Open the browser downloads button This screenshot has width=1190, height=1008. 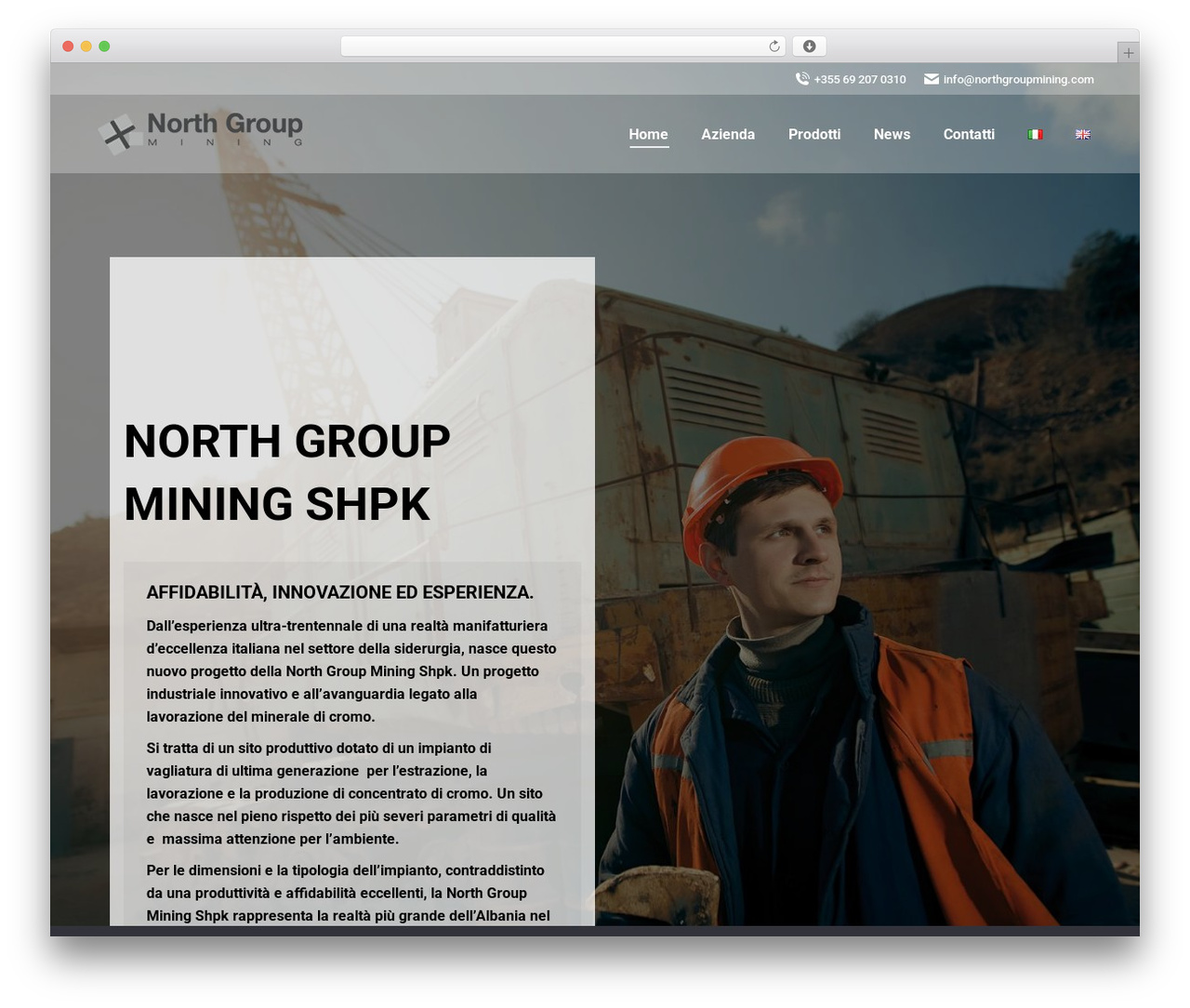click(x=809, y=46)
